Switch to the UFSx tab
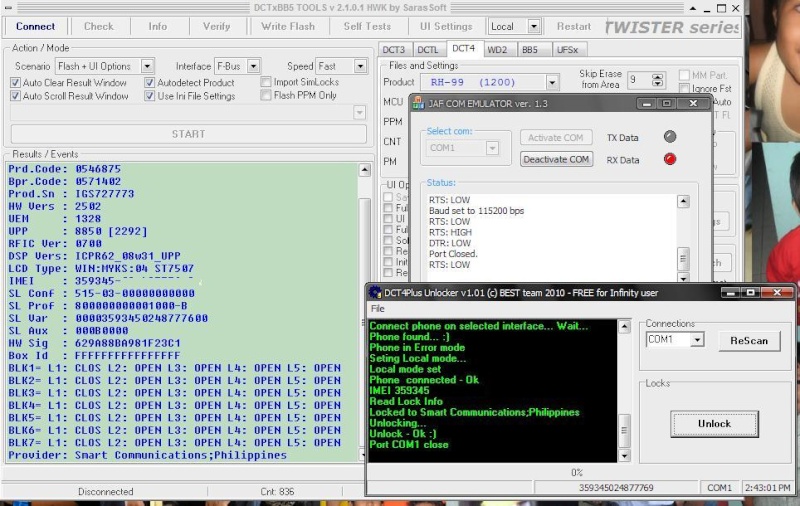This screenshot has height=506, width=800. (567, 49)
